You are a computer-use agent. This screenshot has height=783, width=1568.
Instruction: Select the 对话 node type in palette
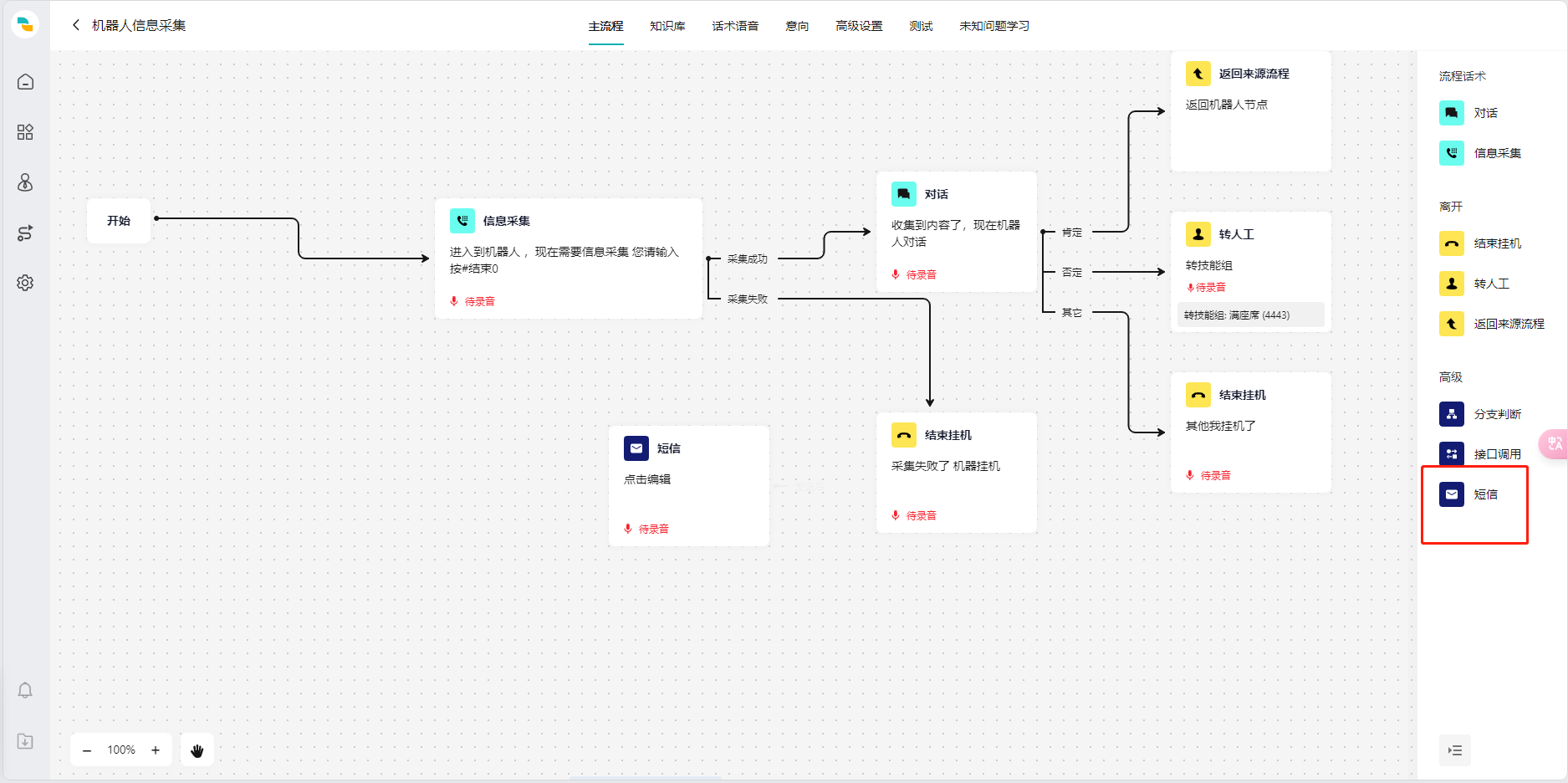(x=1469, y=113)
